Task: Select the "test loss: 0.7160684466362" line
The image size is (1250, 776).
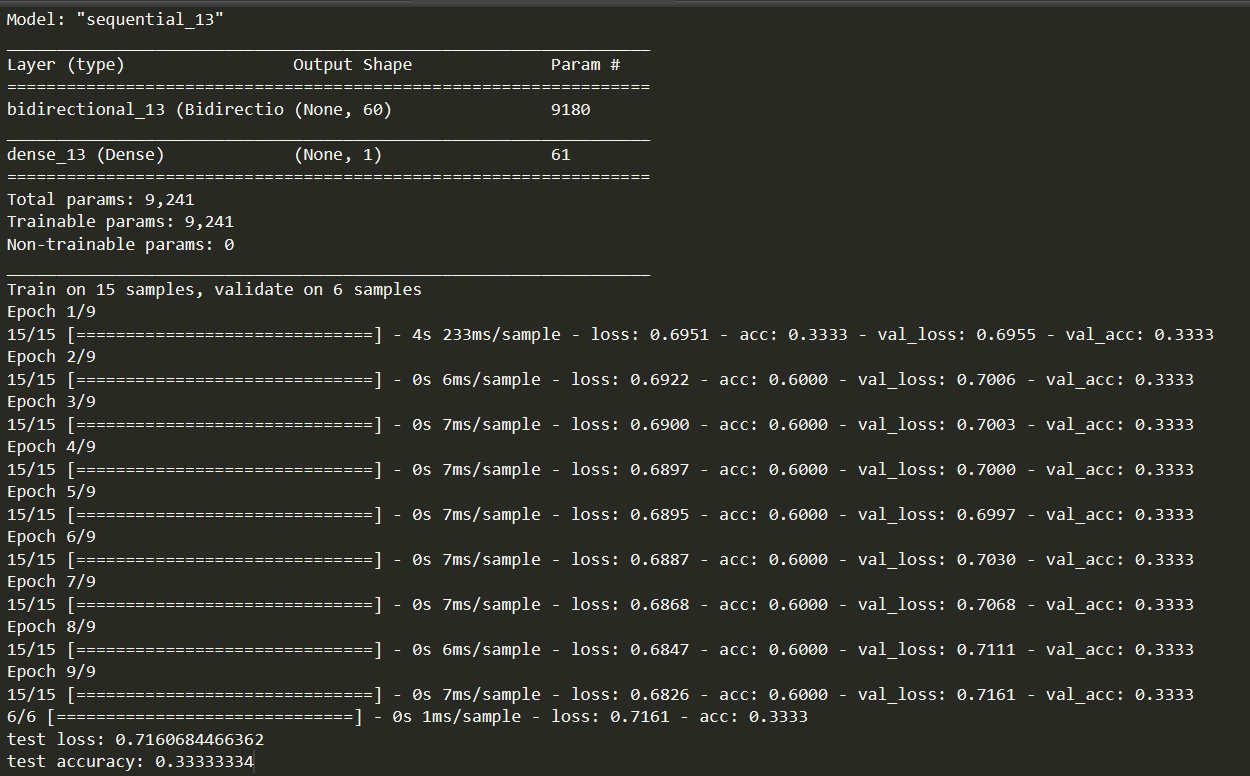Action: (x=135, y=740)
